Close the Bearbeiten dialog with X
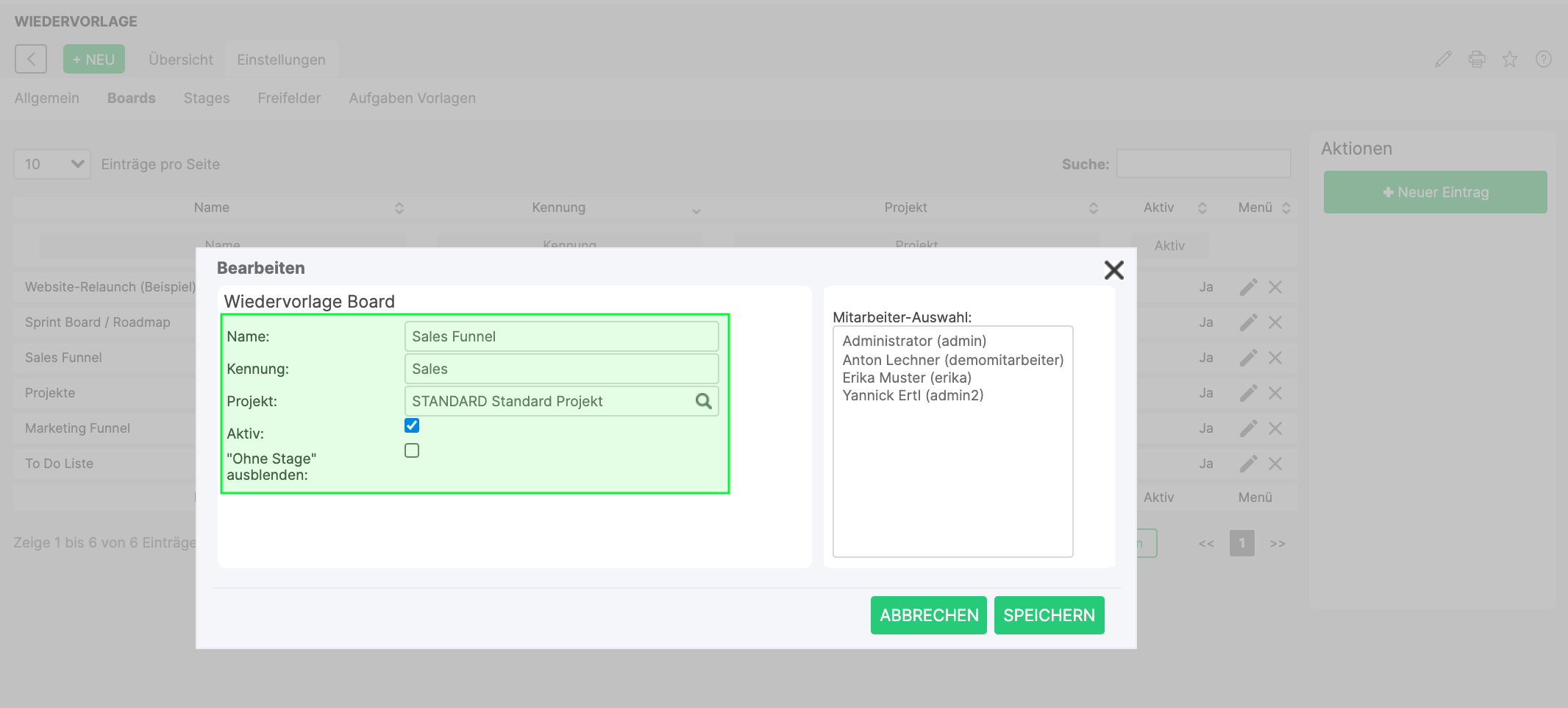Viewport: 1568px width, 708px height. [1113, 270]
